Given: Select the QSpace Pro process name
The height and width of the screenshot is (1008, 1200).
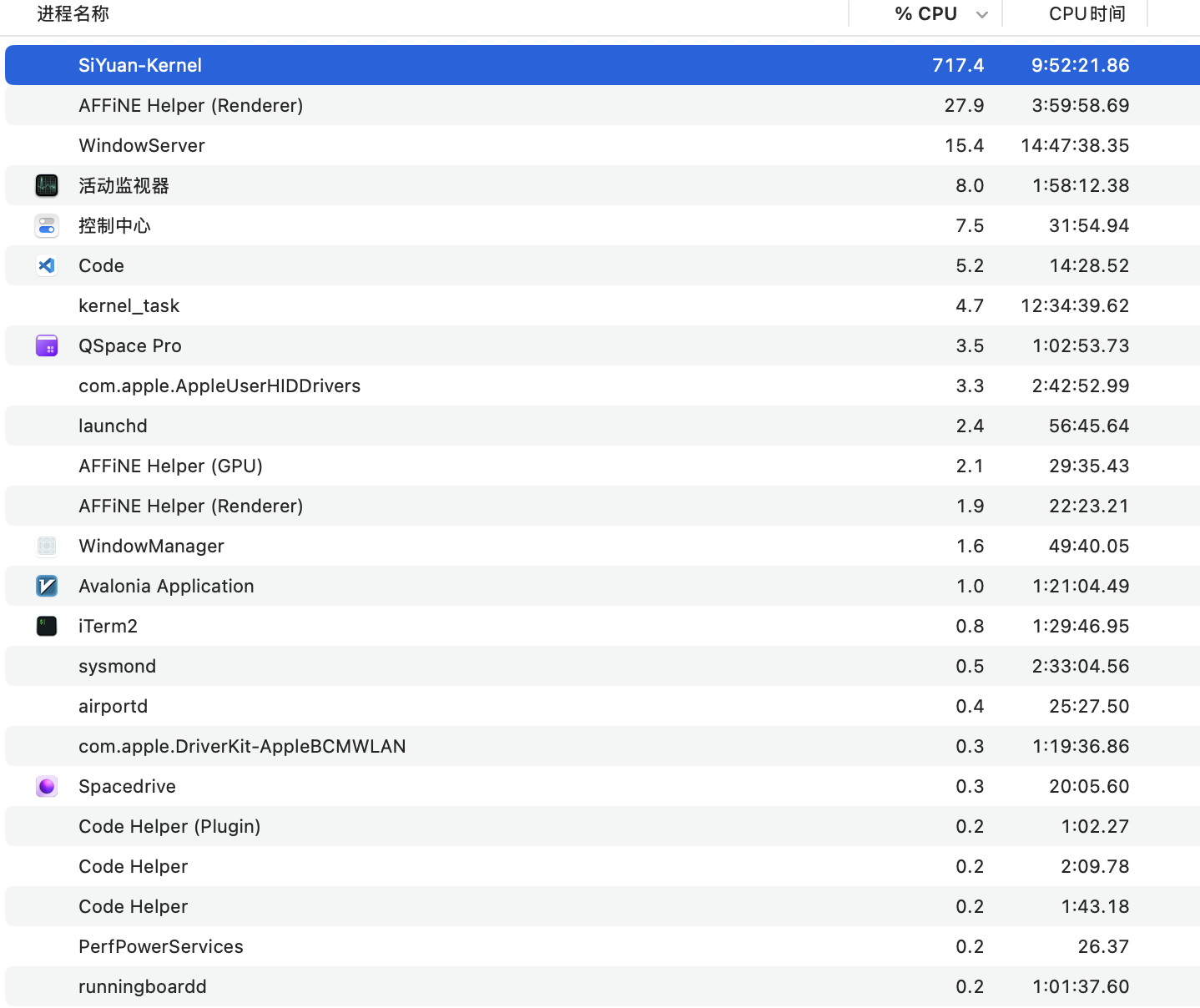Looking at the screenshot, I should point(130,345).
